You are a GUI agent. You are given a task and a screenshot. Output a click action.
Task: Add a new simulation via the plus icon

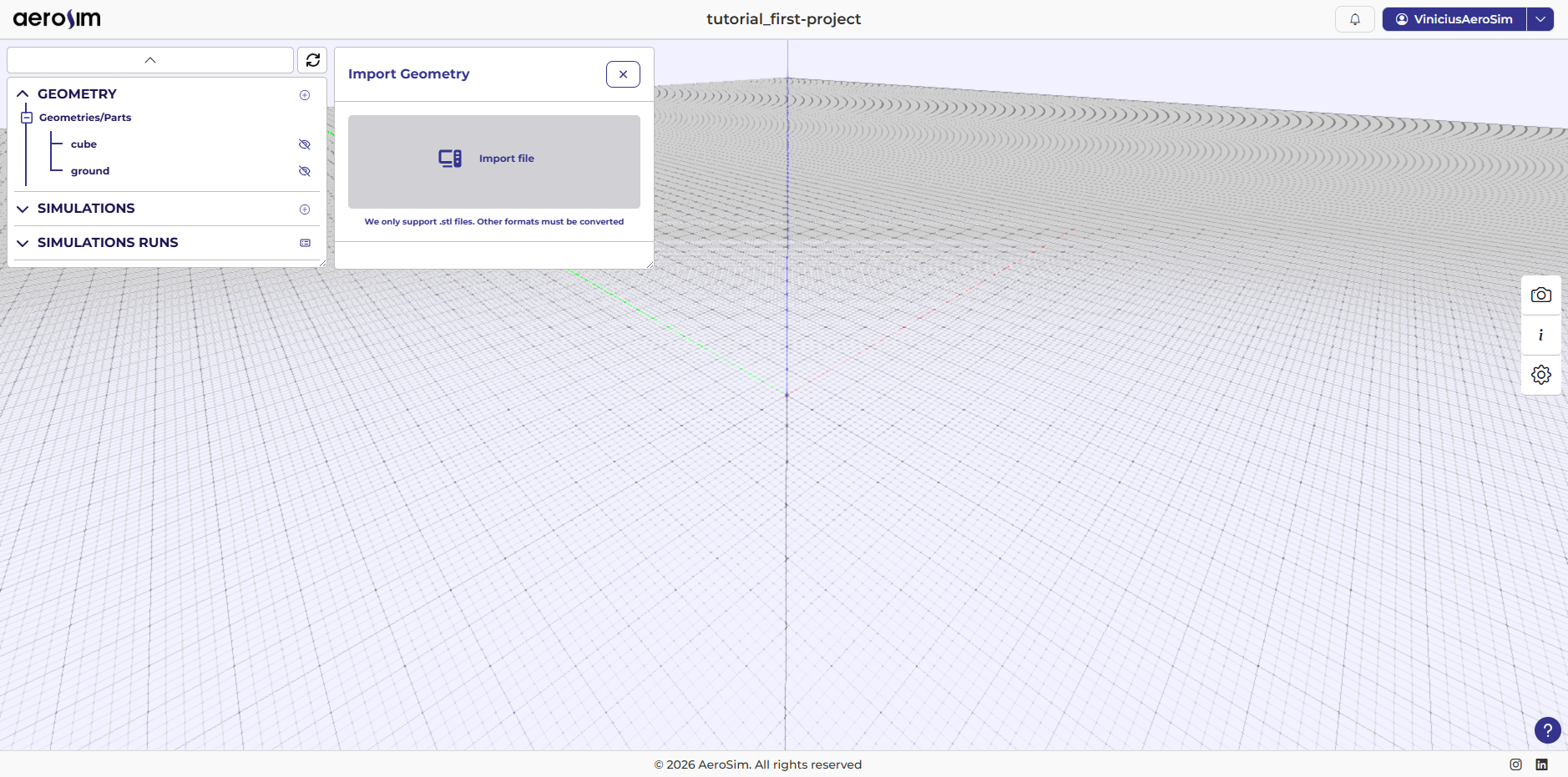[x=305, y=209]
